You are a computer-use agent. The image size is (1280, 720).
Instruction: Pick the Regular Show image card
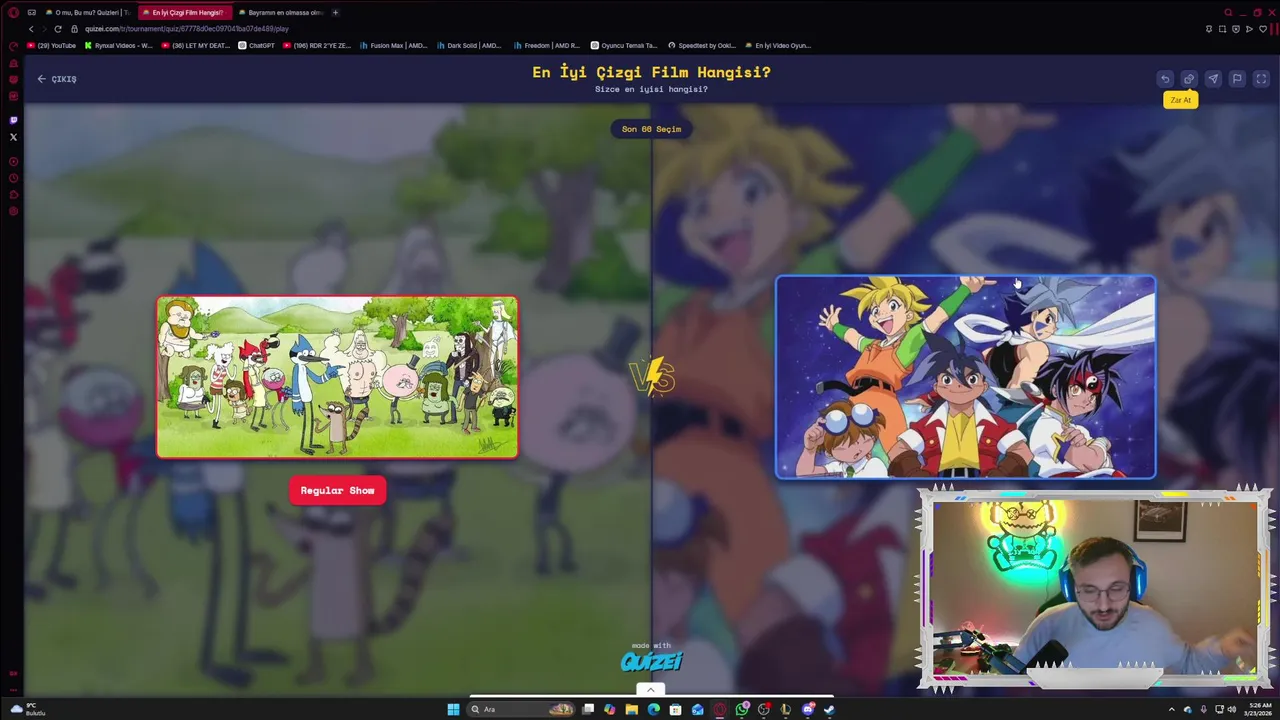pyautogui.click(x=337, y=377)
